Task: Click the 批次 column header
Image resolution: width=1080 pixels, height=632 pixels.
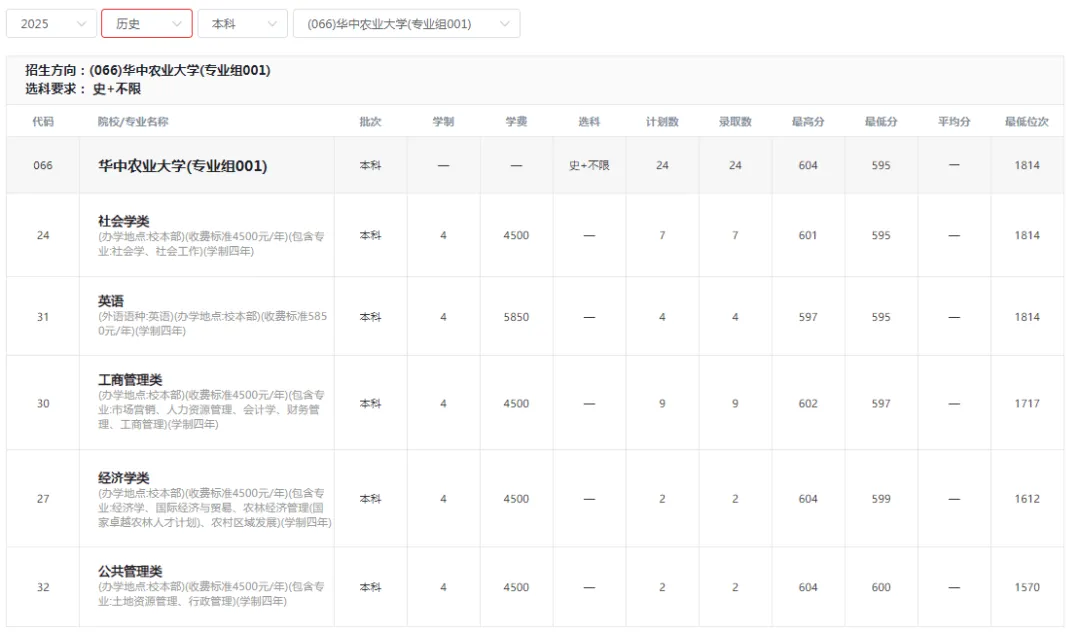Action: click(371, 121)
